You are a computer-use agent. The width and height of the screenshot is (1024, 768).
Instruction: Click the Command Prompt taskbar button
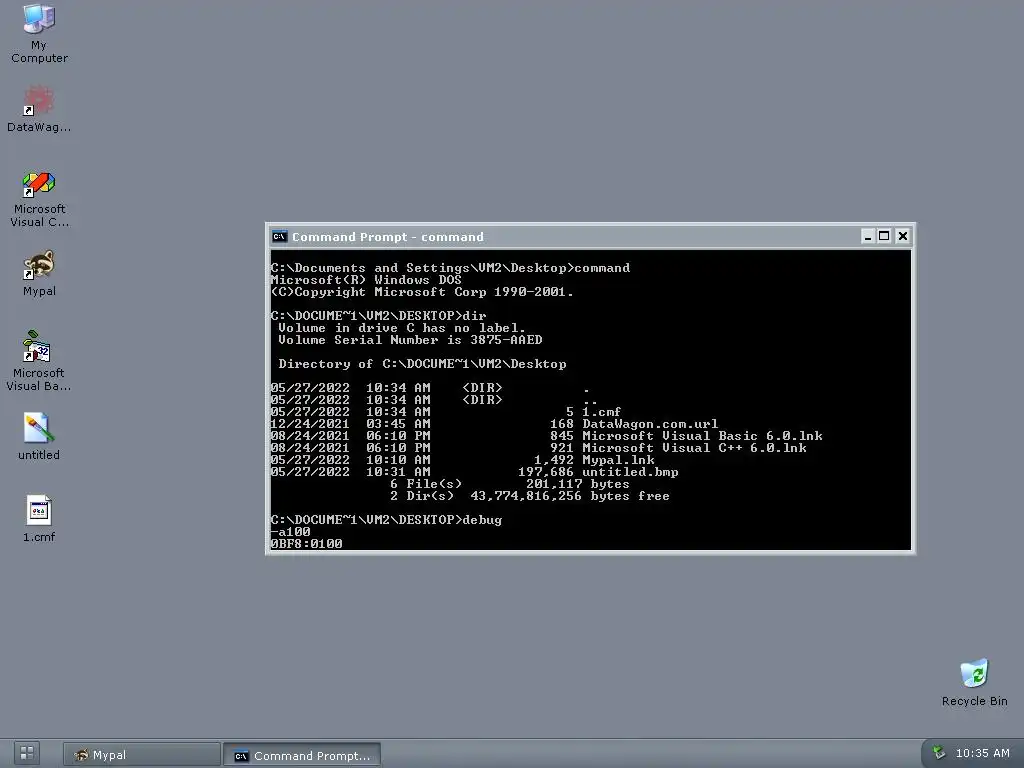[302, 755]
